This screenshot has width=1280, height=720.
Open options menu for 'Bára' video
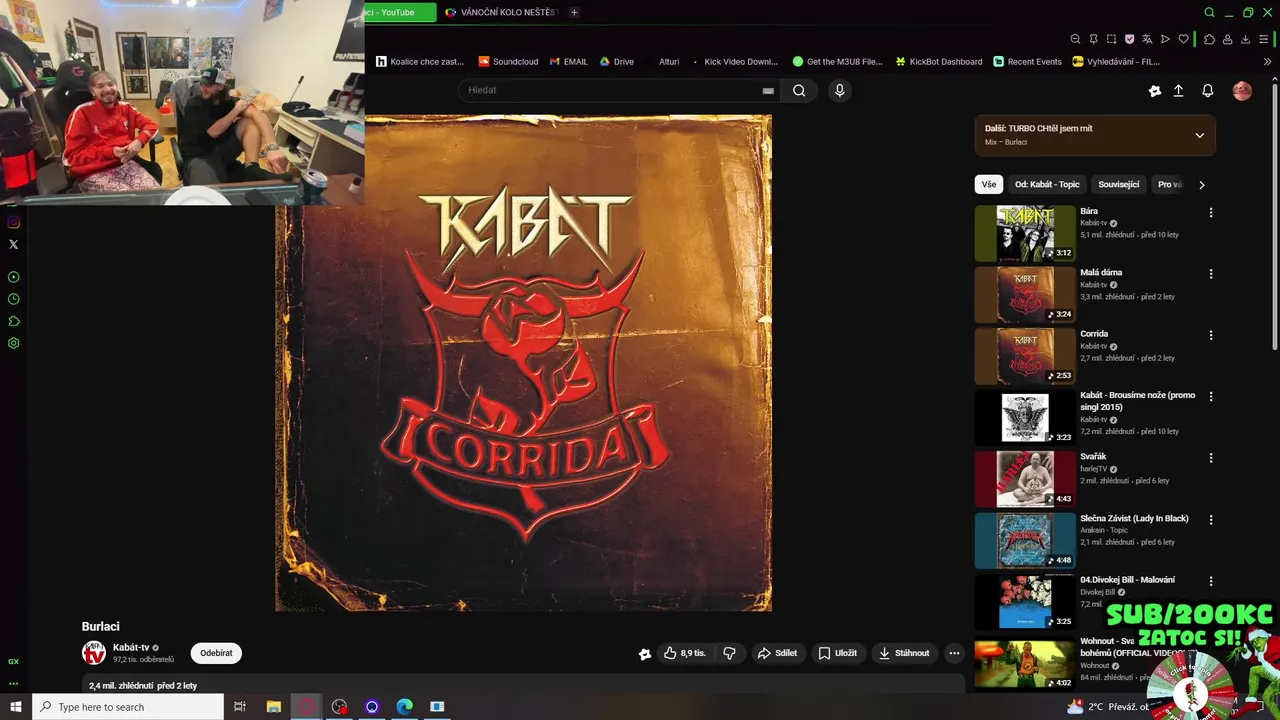[1211, 213]
